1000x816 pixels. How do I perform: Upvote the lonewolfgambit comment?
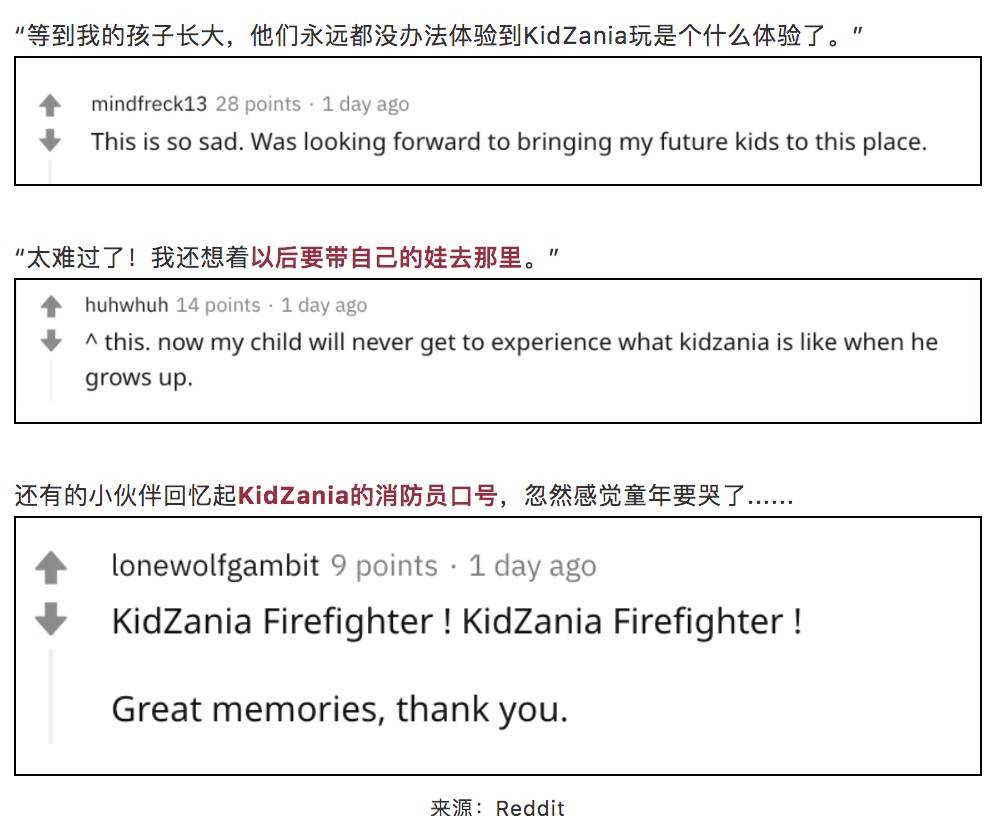(51, 568)
